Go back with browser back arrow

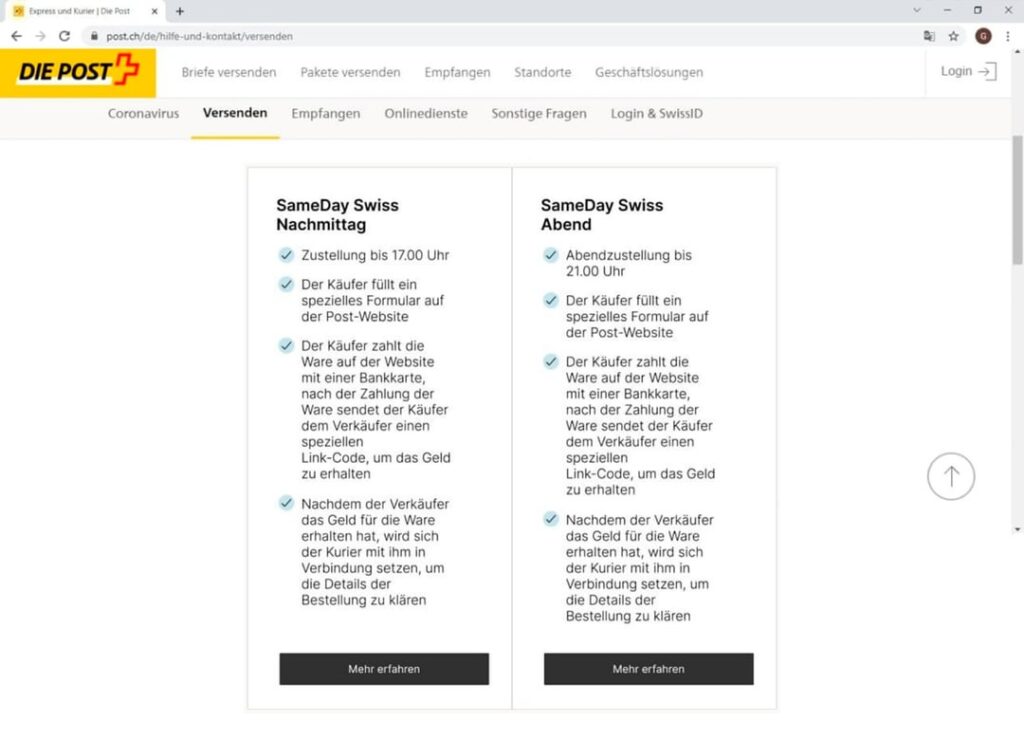point(16,36)
